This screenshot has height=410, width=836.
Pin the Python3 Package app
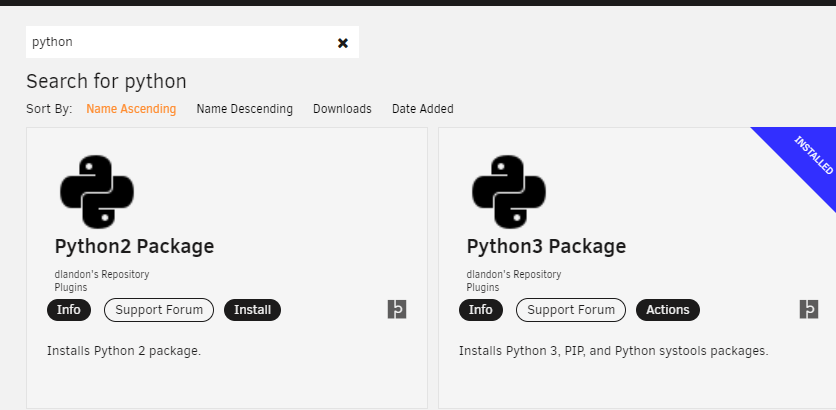click(808, 309)
